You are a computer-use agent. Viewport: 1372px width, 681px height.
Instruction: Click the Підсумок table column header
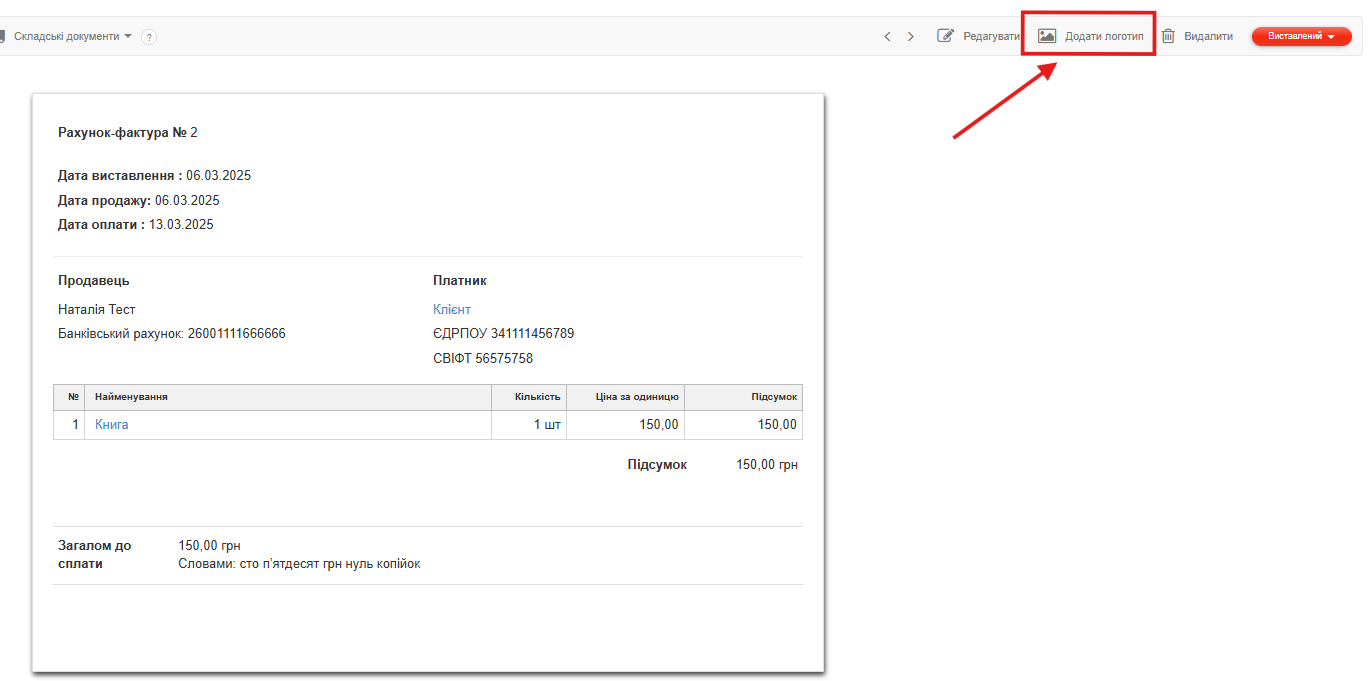click(x=773, y=397)
